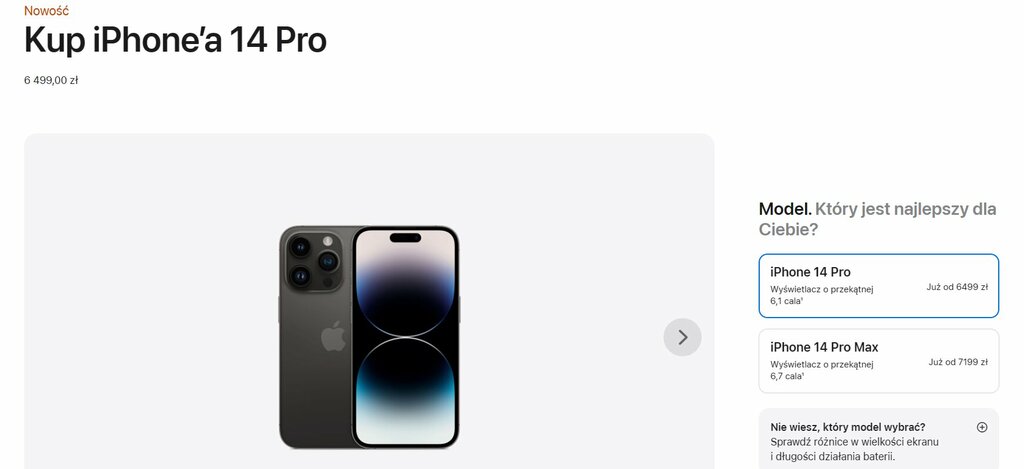This screenshot has width=1024, height=469.
Task: Click "Wyświetlacz o przekątnej 6,1 cala" description
Action: [822, 295]
